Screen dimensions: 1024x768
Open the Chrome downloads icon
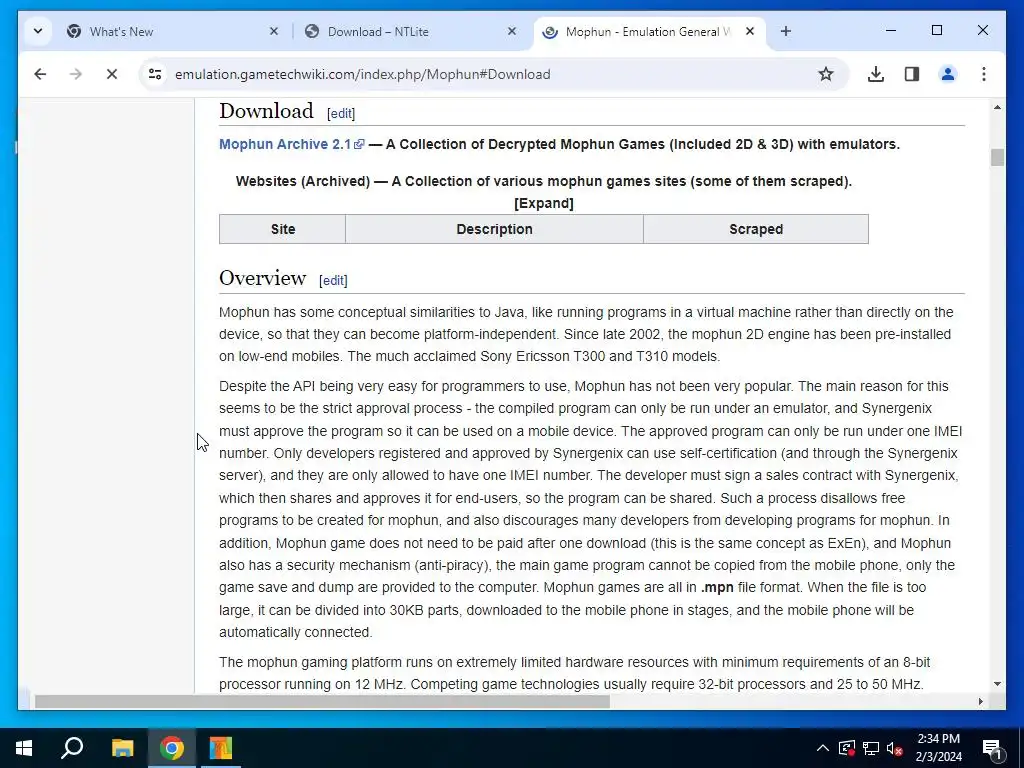tap(876, 74)
